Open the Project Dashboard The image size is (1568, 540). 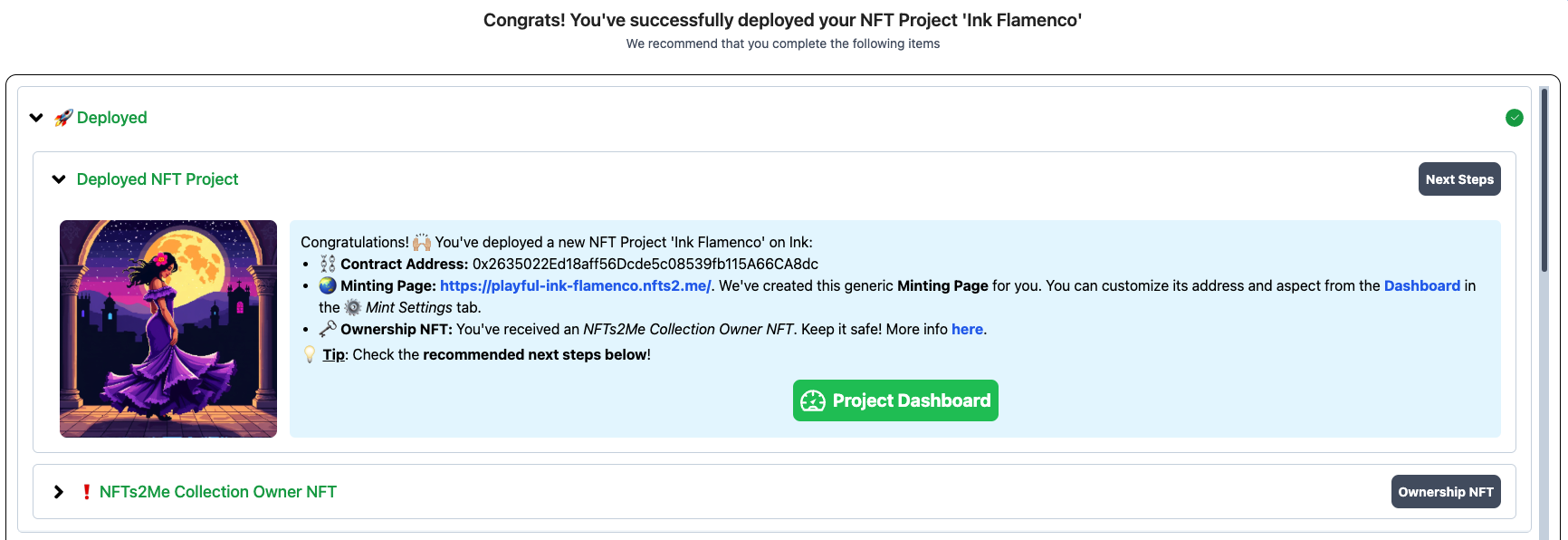(x=895, y=400)
